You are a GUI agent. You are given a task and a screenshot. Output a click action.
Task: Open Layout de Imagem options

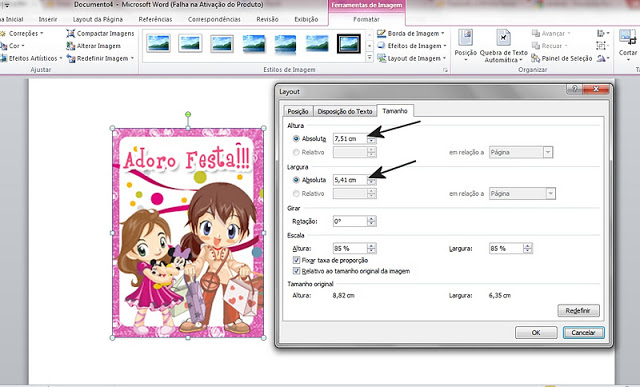[x=412, y=58]
